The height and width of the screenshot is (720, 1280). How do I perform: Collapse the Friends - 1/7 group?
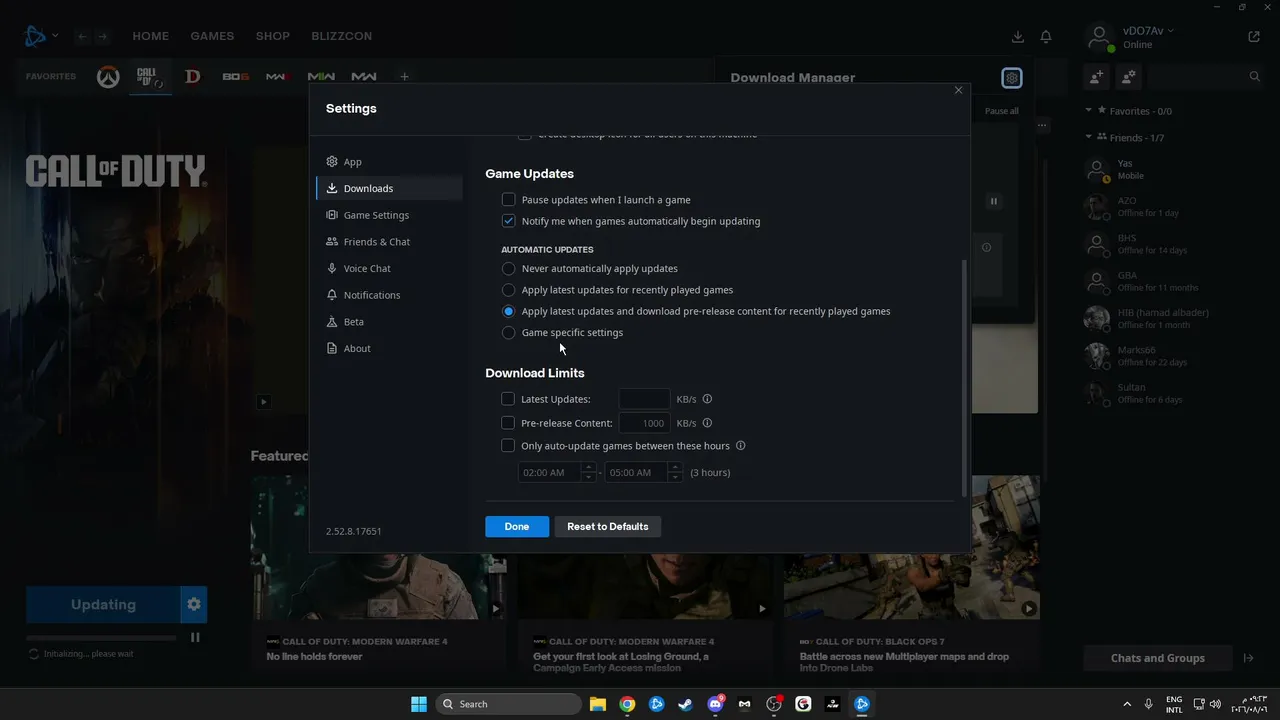[x=1089, y=137]
